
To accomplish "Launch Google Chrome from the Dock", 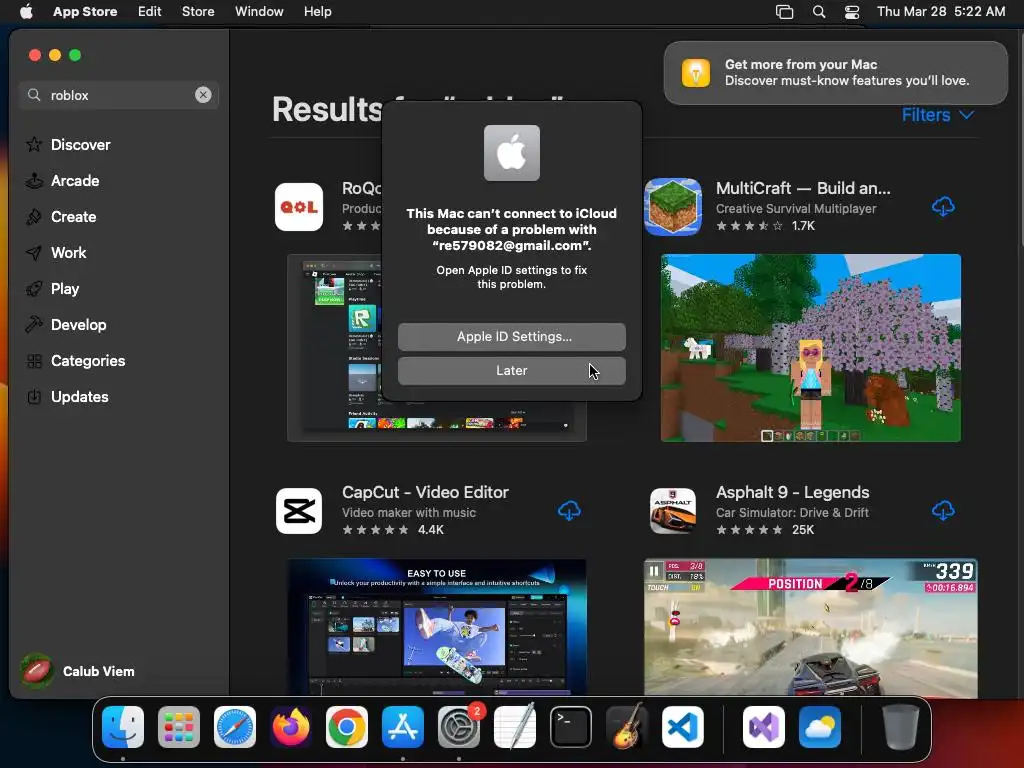I will (347, 727).
